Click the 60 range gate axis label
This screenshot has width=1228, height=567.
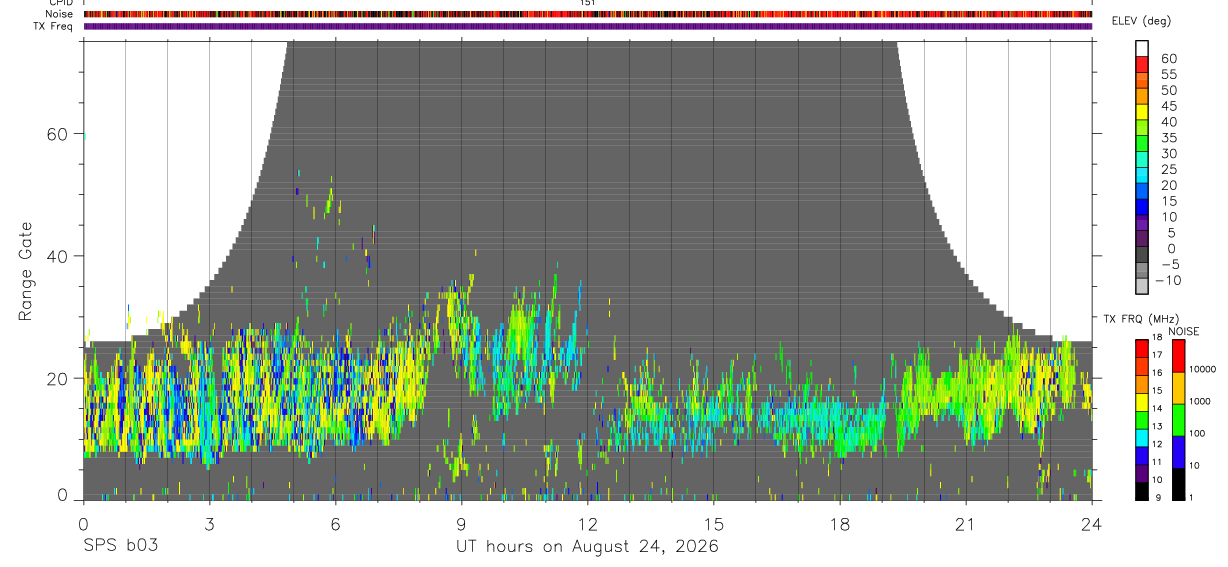point(57,134)
